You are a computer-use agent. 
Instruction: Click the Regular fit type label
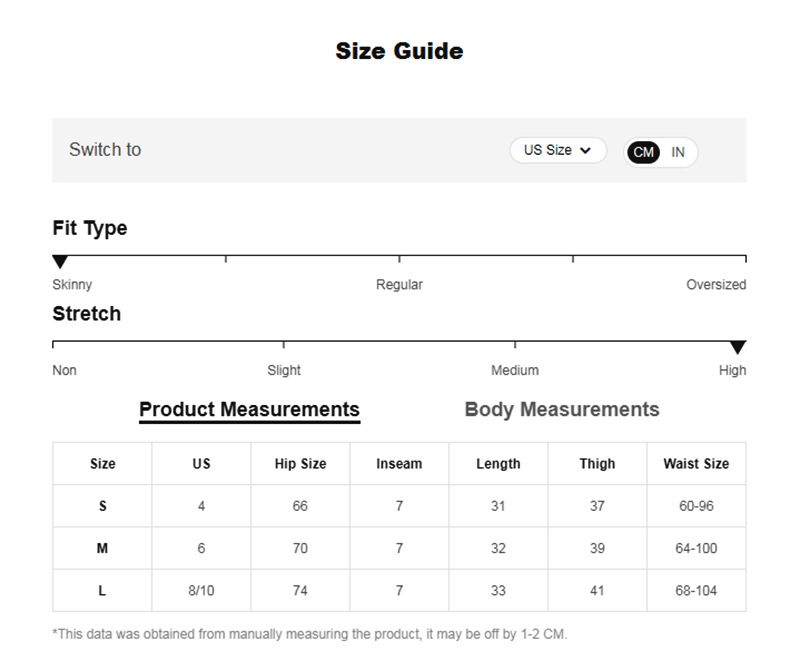399,285
